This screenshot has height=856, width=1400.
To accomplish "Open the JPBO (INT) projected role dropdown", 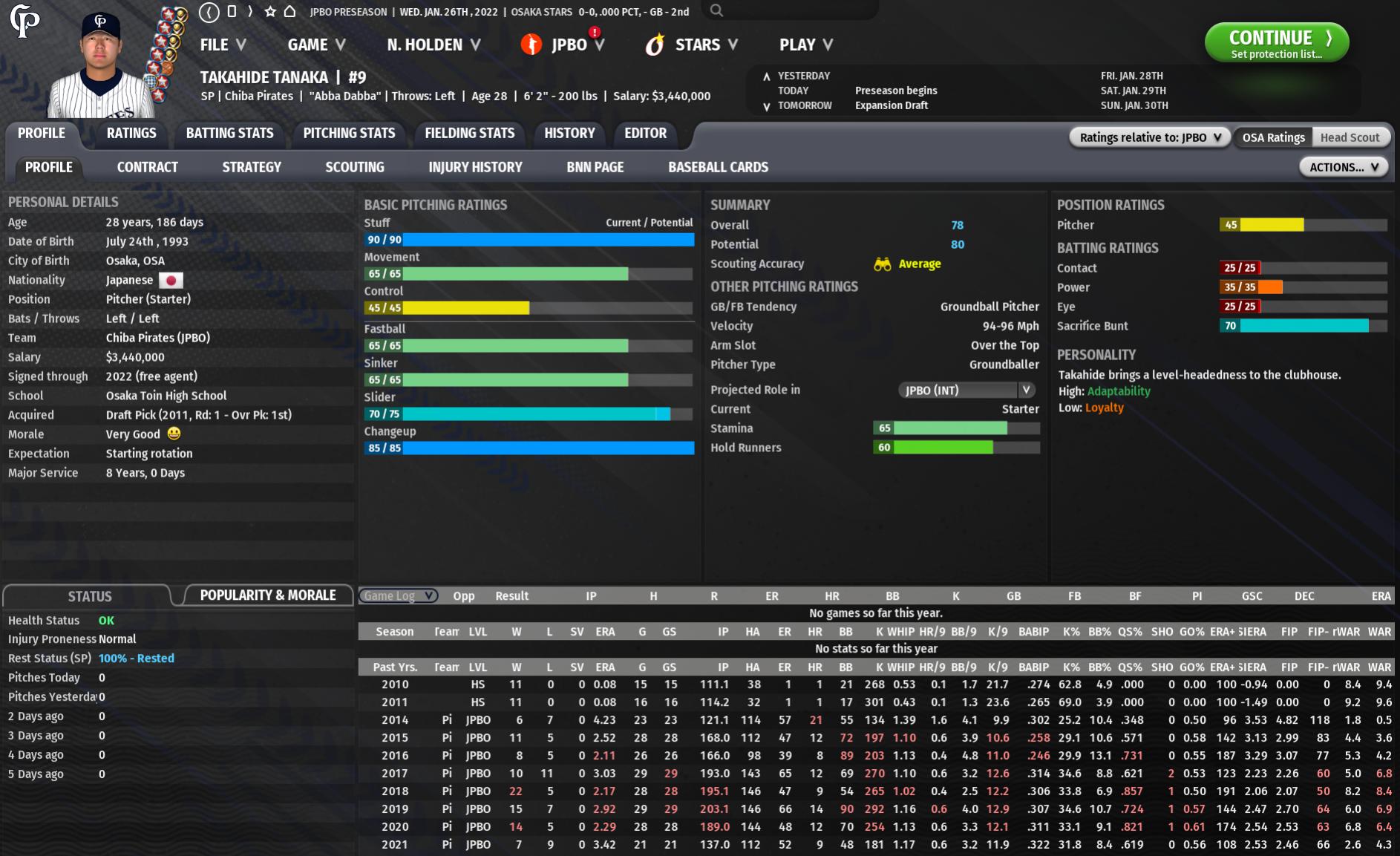I will [x=966, y=390].
